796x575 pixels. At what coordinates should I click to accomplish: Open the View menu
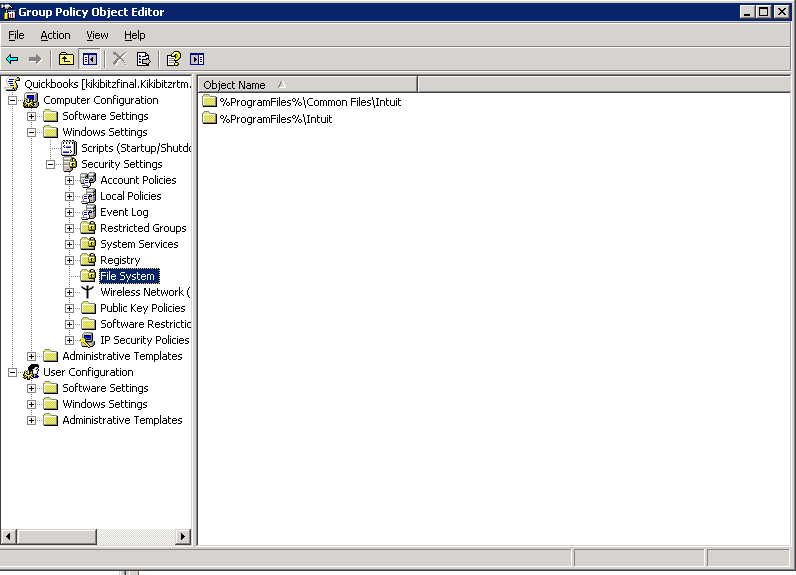tap(97, 35)
